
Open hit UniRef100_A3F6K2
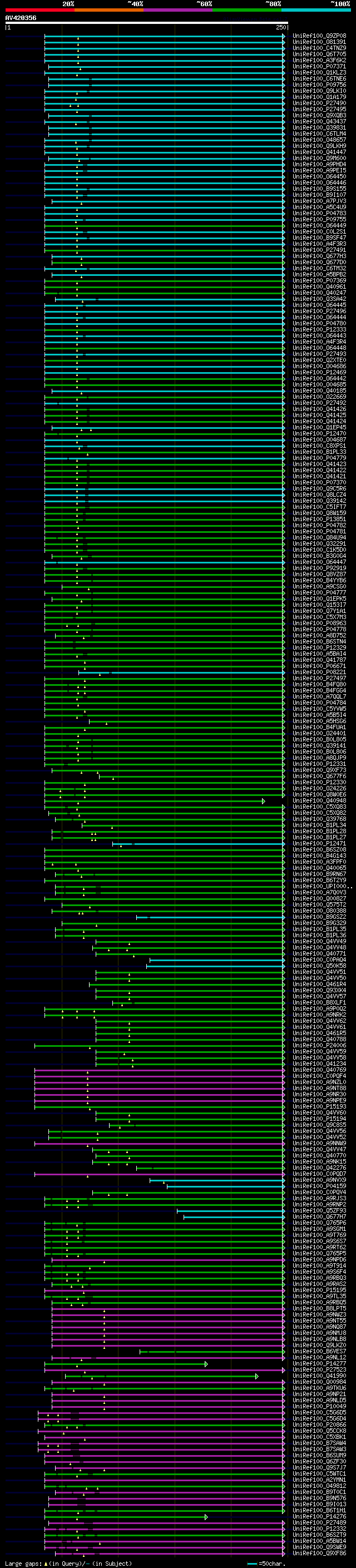pos(319,60)
